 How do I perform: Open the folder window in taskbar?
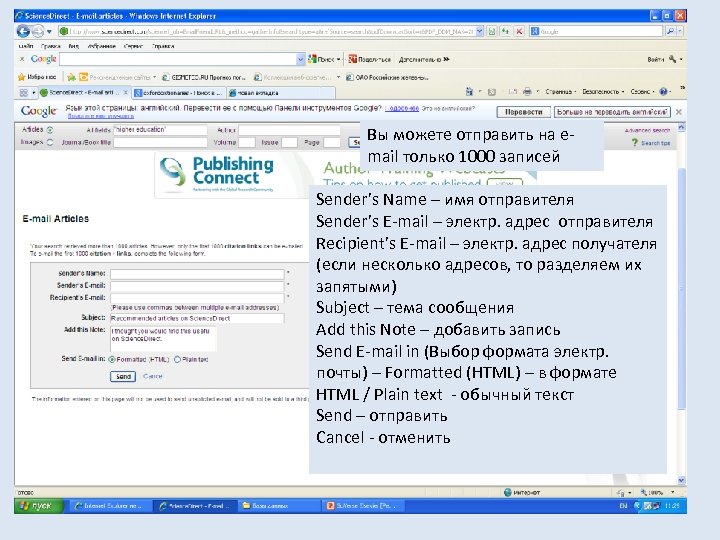278,506
